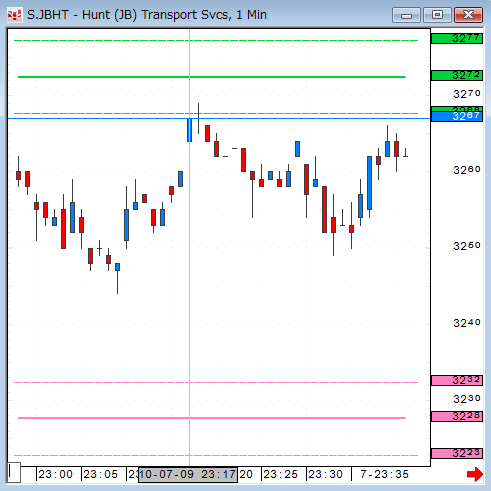The width and height of the screenshot is (491, 491).
Task: Click the green 3272 price label
Action: tap(457, 75)
